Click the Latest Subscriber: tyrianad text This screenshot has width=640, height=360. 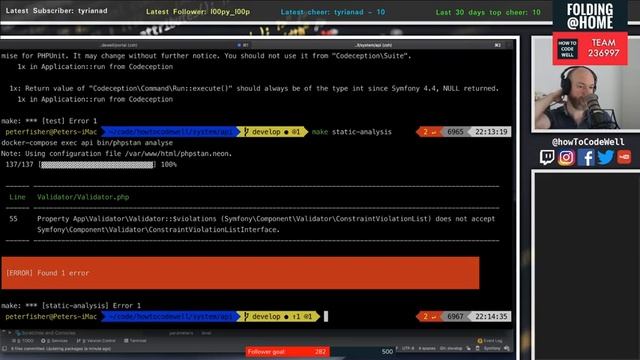click(56, 11)
